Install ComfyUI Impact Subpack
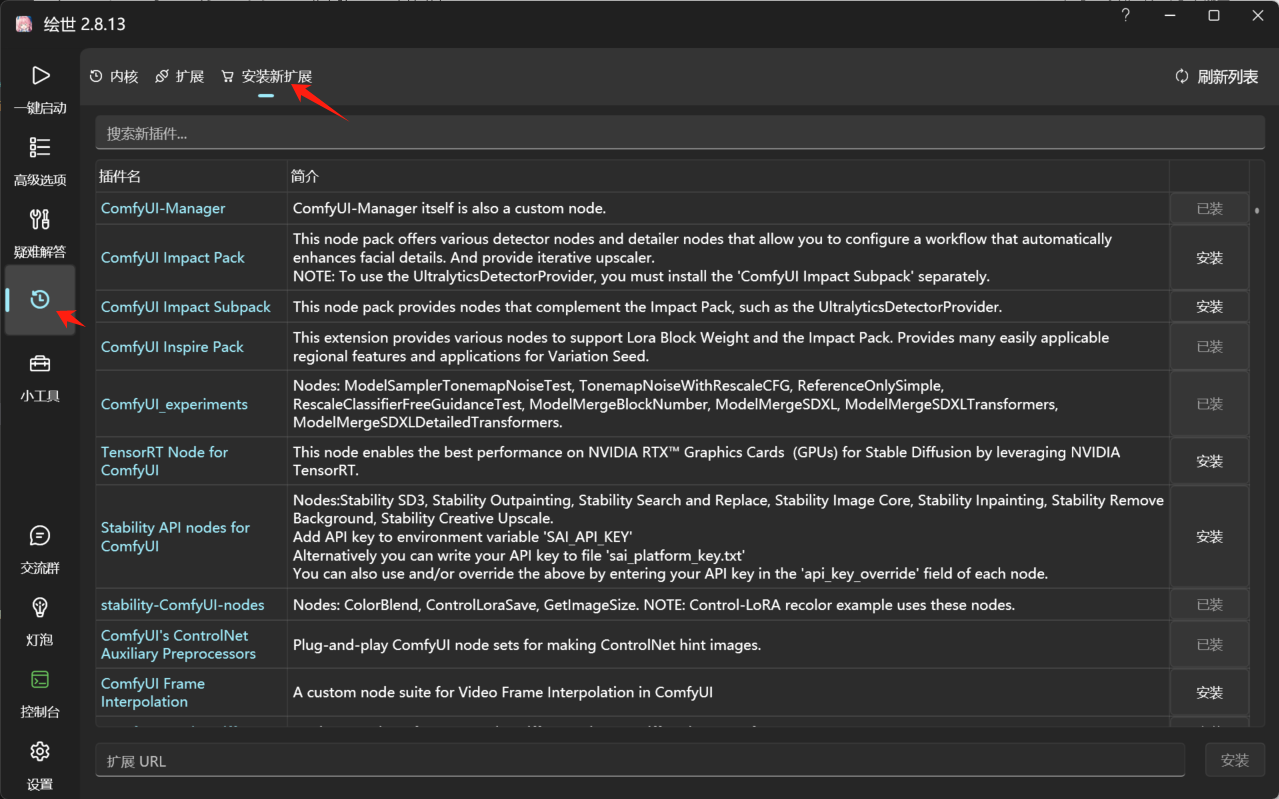 1210,307
